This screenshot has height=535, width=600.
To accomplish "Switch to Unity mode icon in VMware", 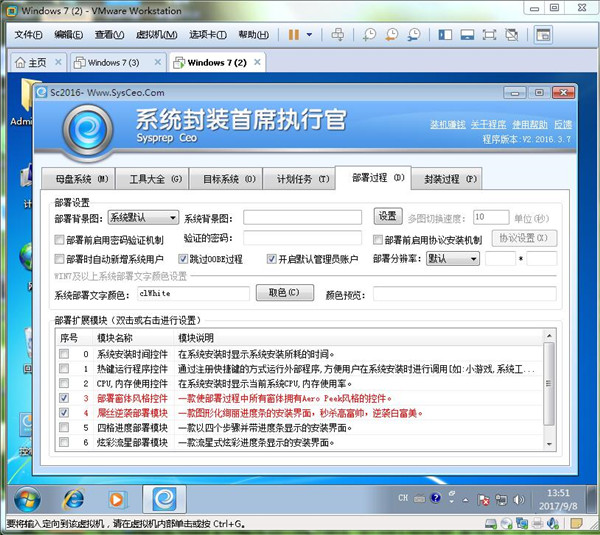I will (x=512, y=35).
